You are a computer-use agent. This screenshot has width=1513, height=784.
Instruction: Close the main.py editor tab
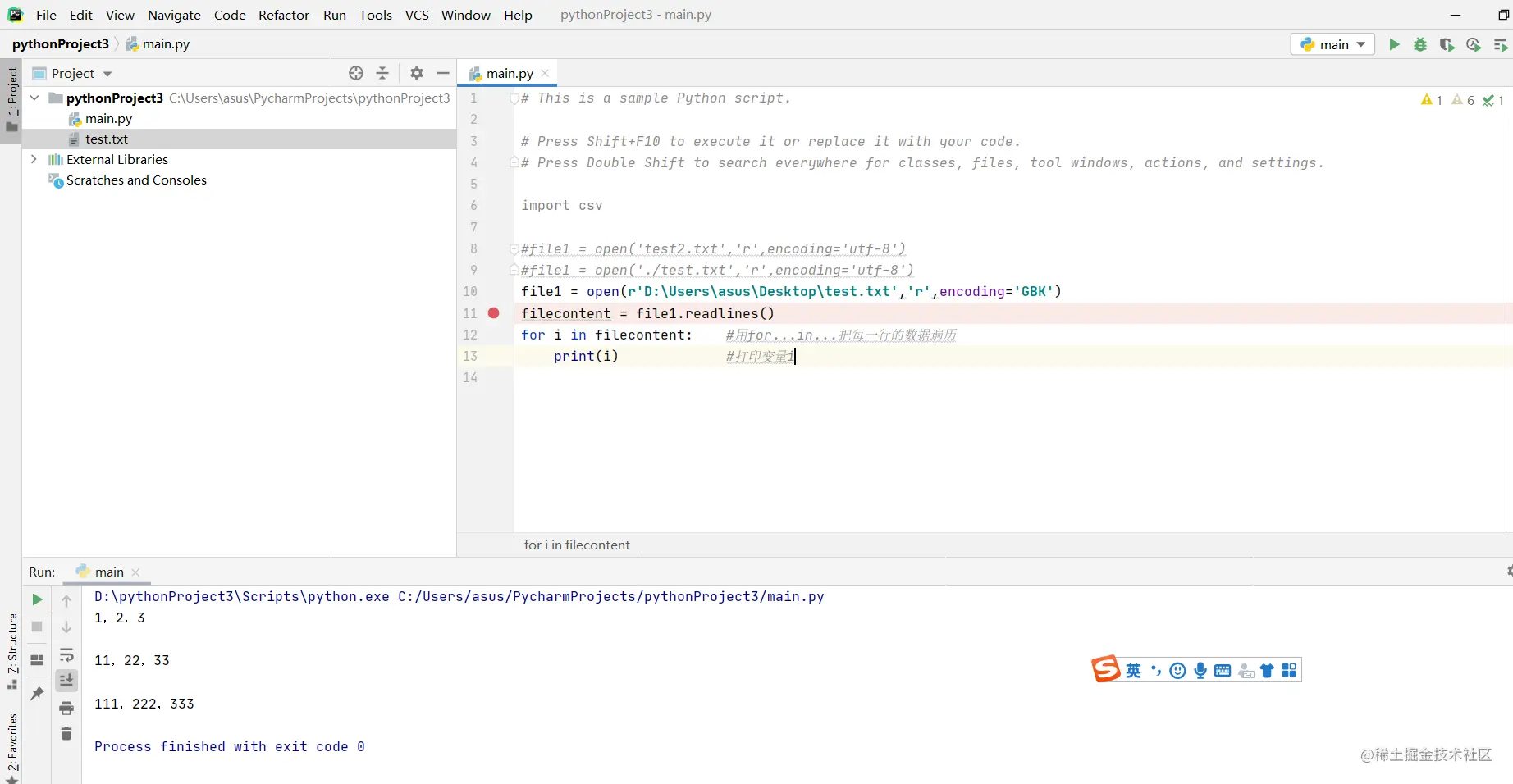point(545,73)
